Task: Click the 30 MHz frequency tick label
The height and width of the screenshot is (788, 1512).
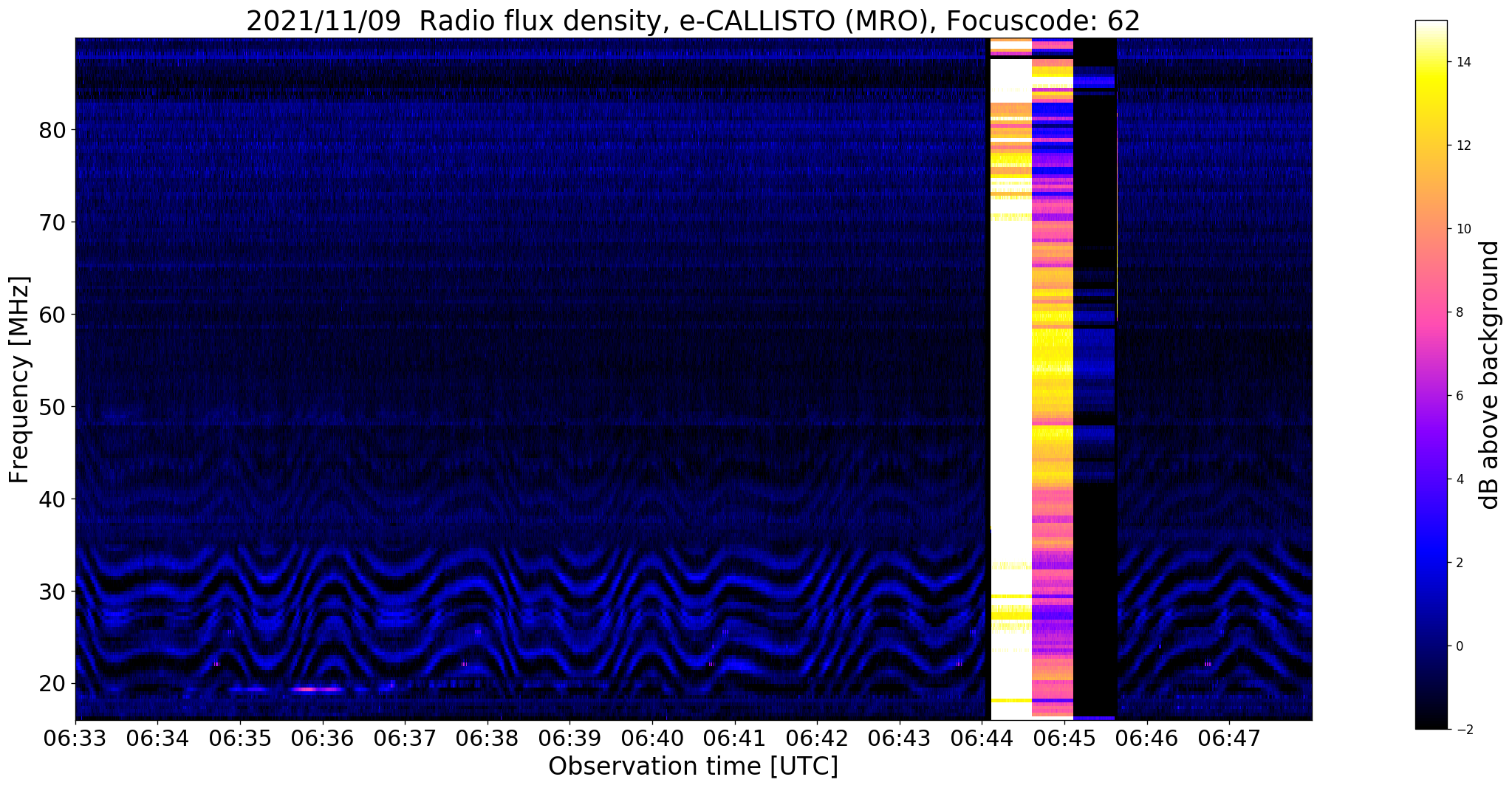Action: click(52, 592)
